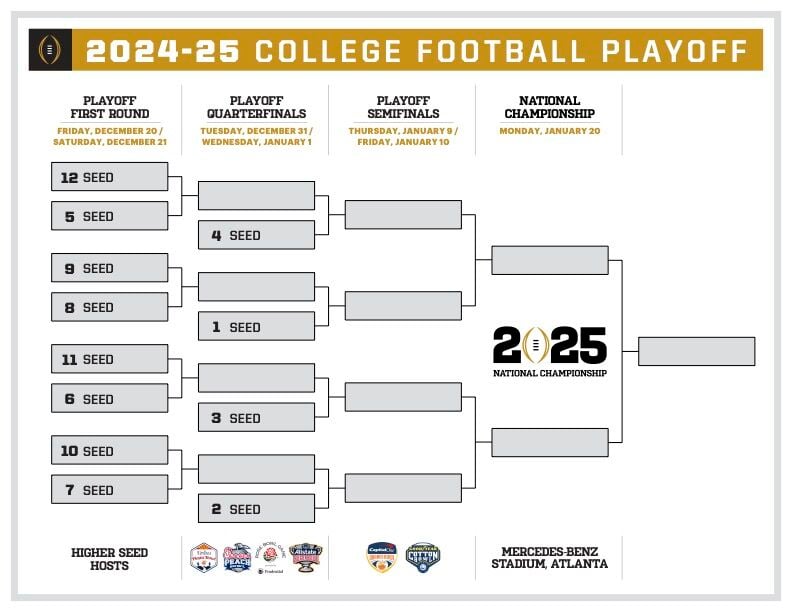Click the champion winner box
Viewport: 792px width, 612px height.
(697, 351)
